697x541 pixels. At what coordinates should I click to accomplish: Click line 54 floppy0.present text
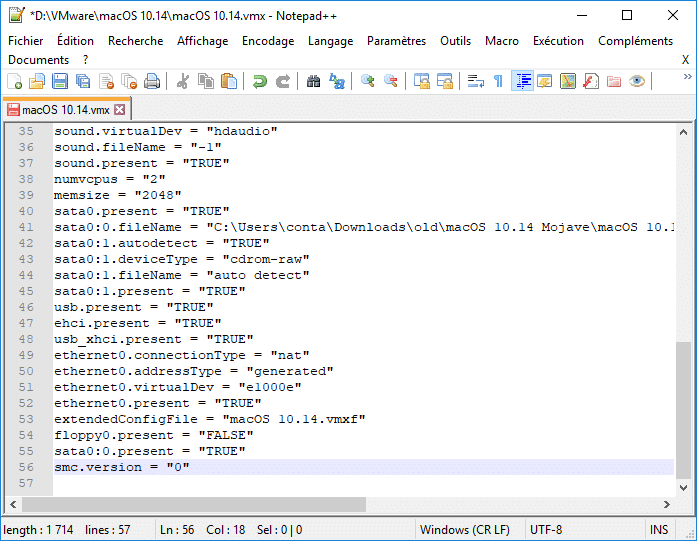pos(154,435)
